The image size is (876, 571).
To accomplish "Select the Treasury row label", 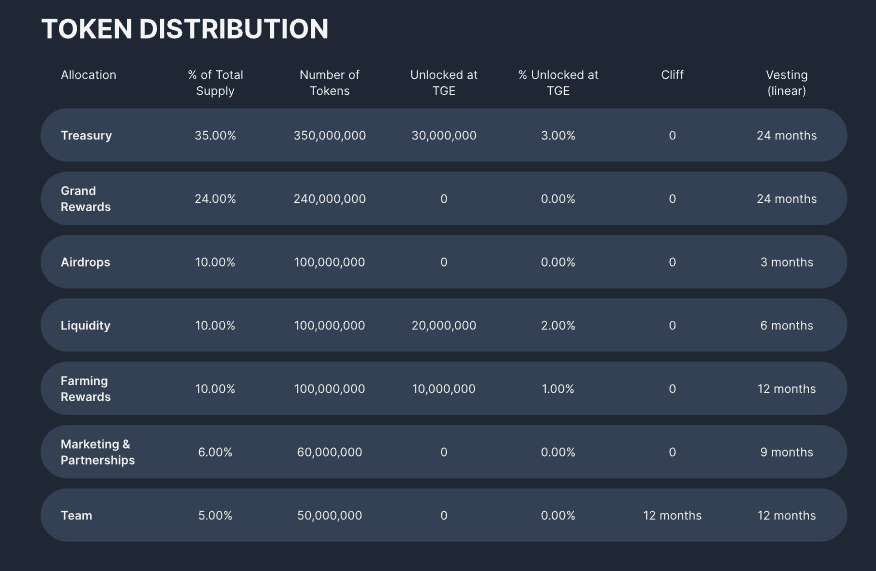I will (x=86, y=135).
